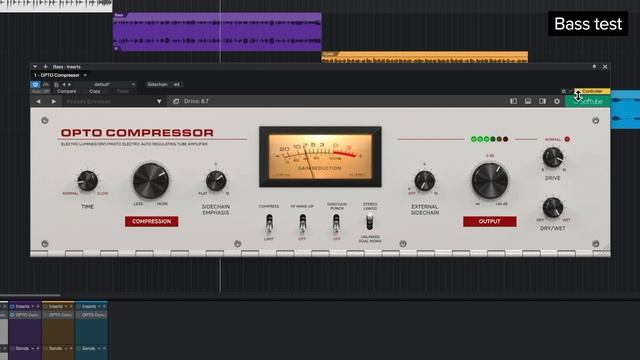Toggle teal channel Inserts activation

tap(78, 306)
